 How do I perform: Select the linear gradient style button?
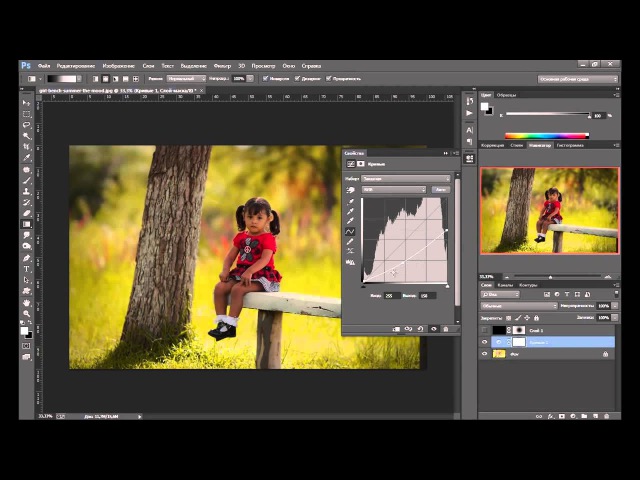[96, 79]
